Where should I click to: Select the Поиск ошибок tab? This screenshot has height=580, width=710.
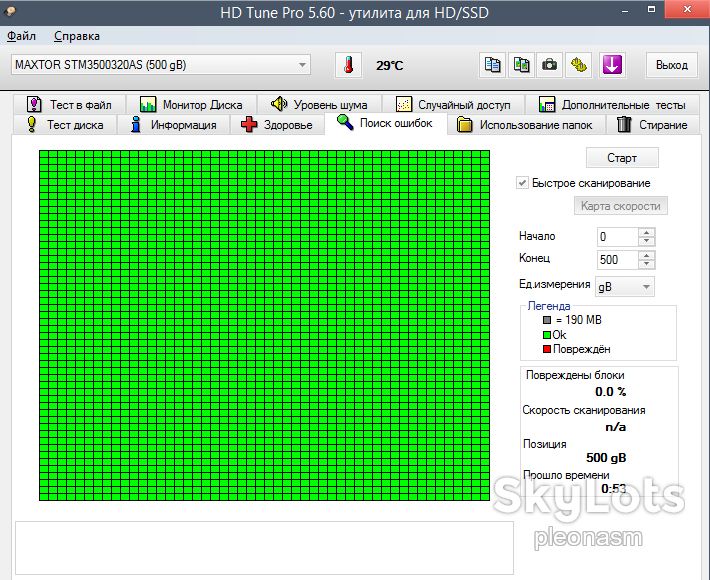[386, 123]
